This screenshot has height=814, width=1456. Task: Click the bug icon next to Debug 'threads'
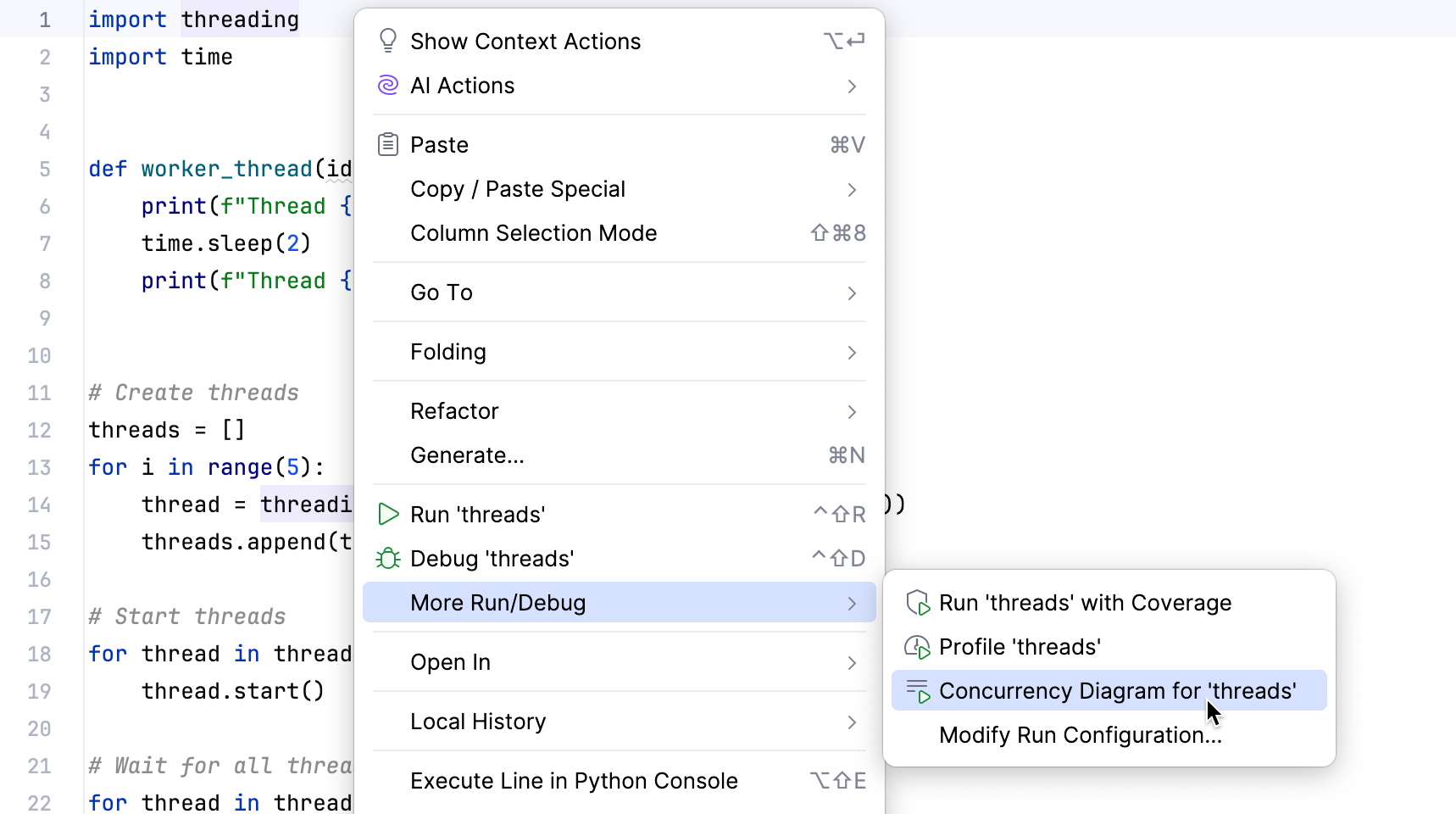coord(388,558)
